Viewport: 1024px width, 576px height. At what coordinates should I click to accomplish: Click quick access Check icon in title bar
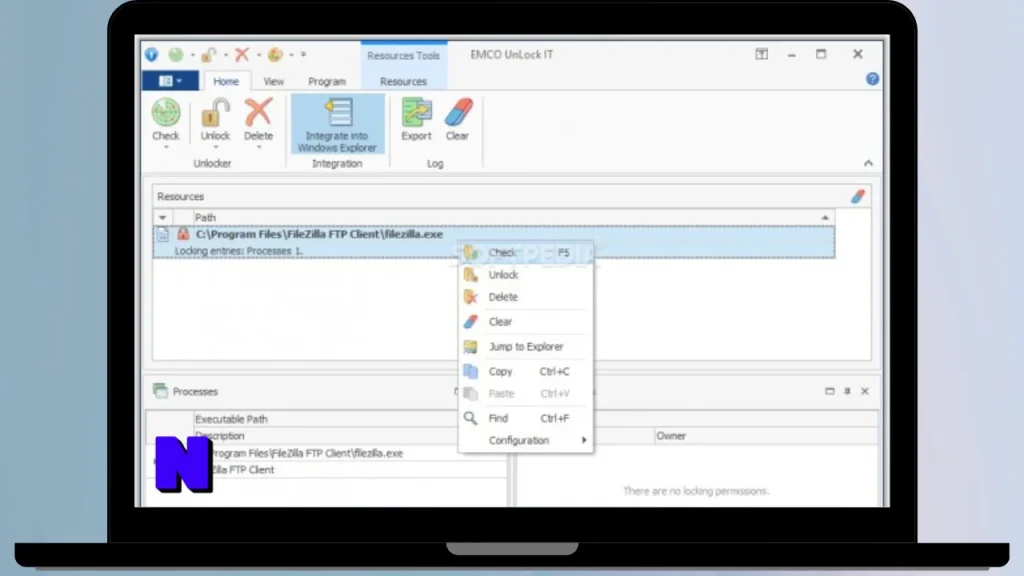(175, 55)
